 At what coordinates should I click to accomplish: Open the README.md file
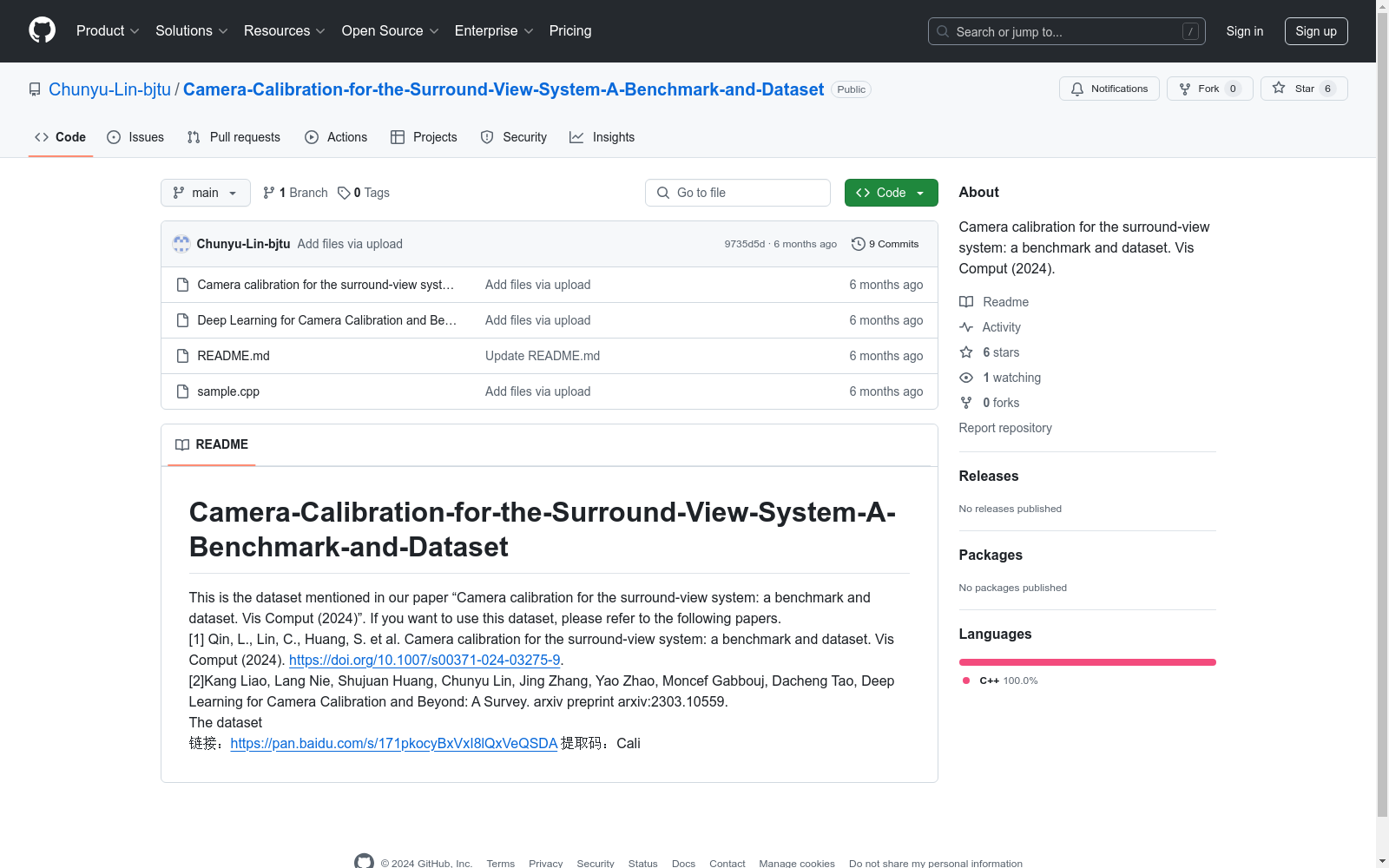pyautogui.click(x=234, y=356)
